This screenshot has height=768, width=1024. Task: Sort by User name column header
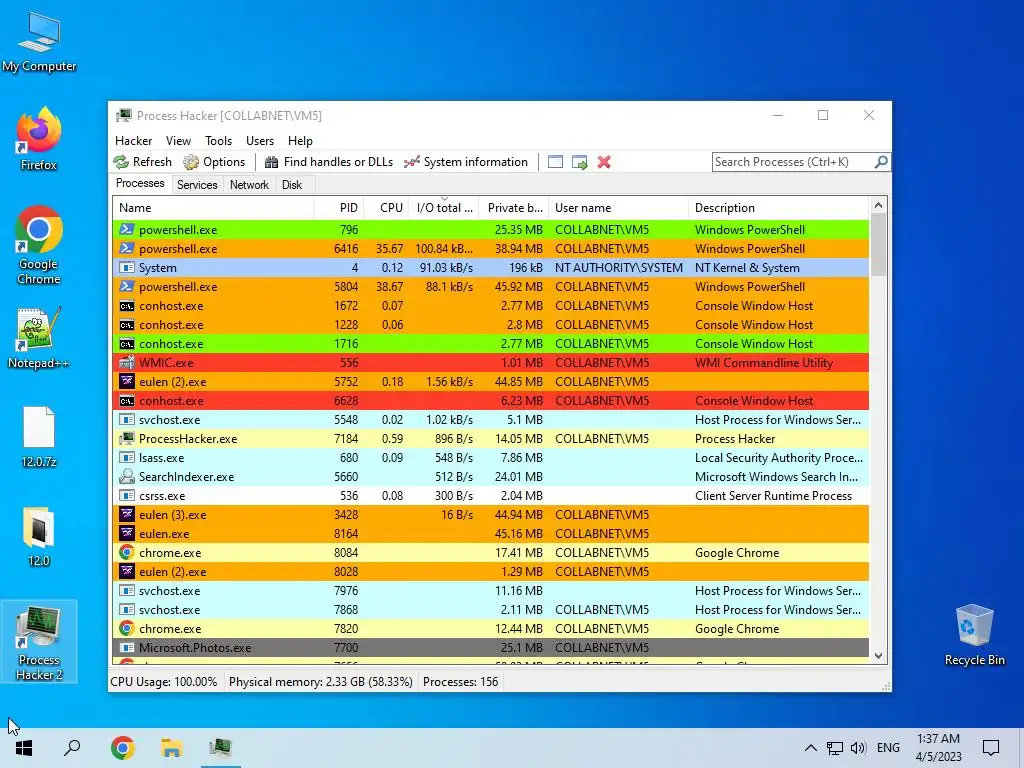pos(618,208)
